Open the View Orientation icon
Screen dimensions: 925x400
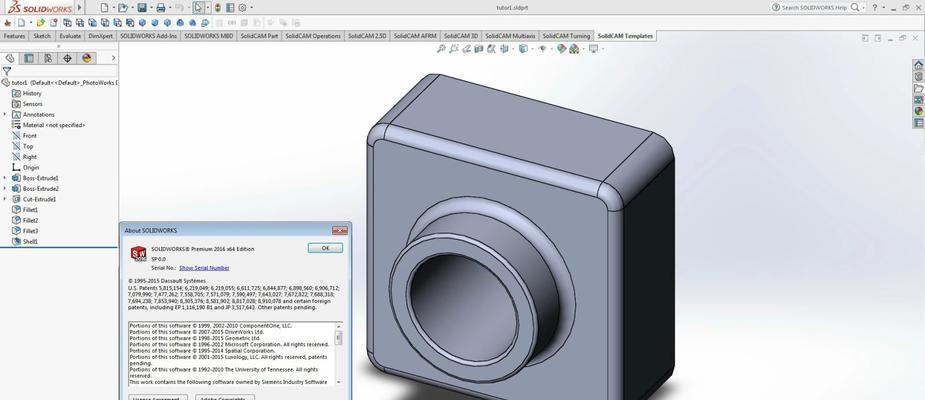tap(504, 49)
